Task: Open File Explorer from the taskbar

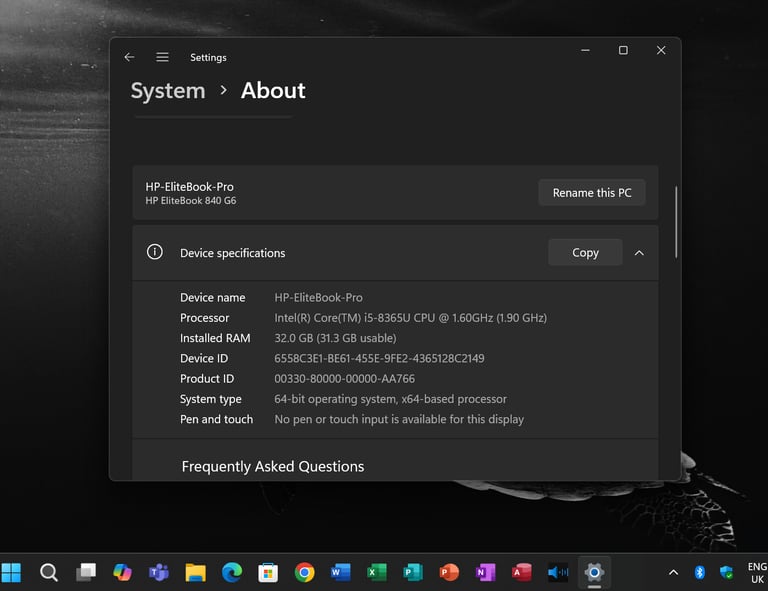Action: (x=195, y=572)
